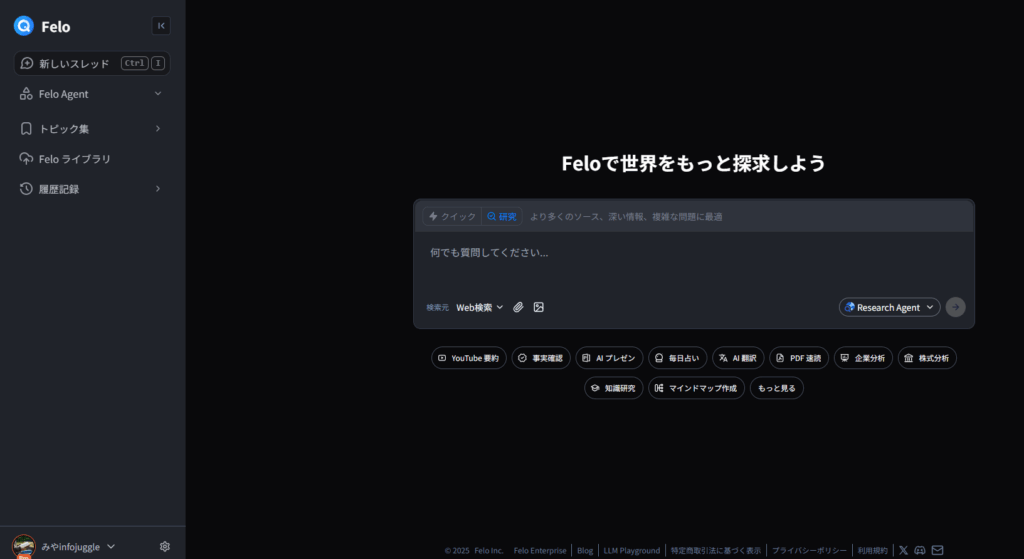Switch to クイック mode
Screen dimensions: 1024x559
[x=452, y=216]
